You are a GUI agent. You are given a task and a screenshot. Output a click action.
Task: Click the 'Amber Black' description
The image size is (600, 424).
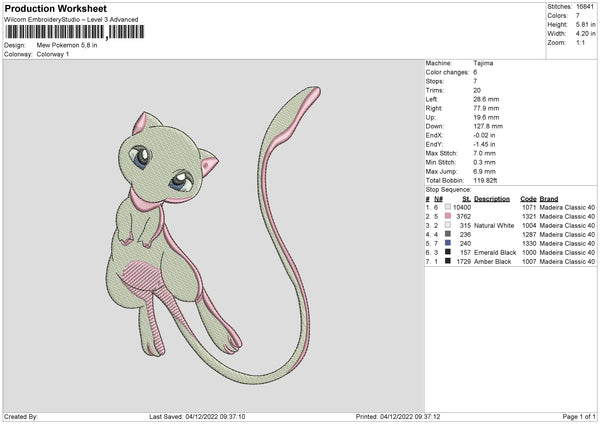492,262
